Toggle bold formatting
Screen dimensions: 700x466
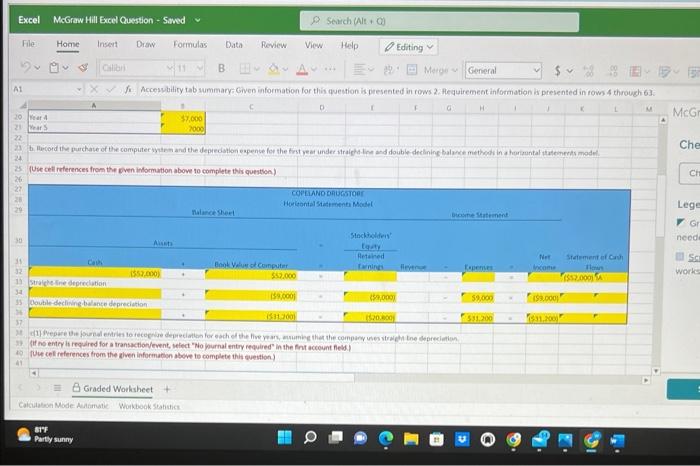point(221,68)
